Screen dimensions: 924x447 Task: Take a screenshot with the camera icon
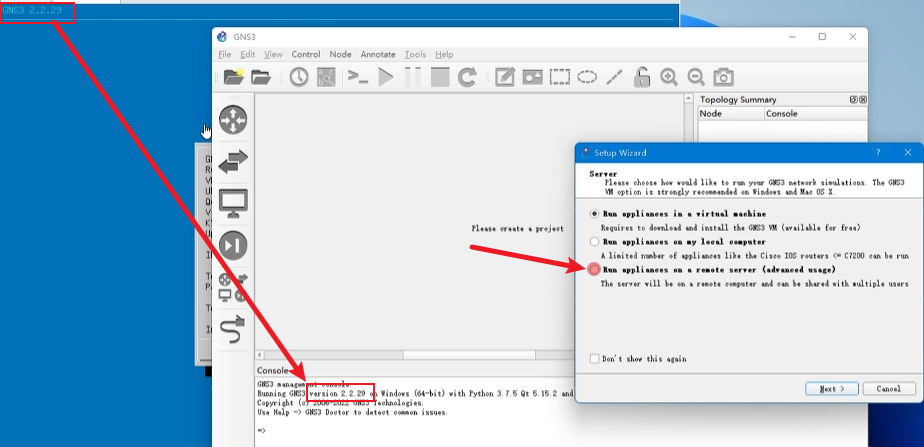(723, 77)
